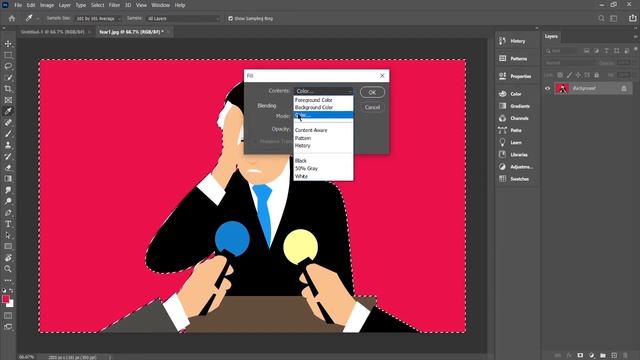Go to the Home screen icon
This screenshot has height=360, width=640.
point(12,18)
